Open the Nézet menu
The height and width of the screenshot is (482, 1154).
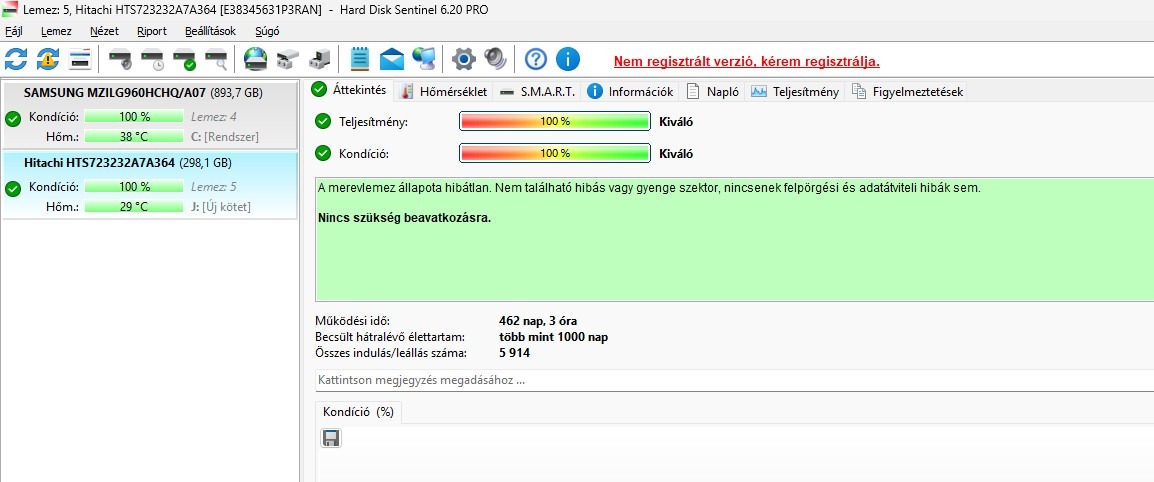click(x=104, y=32)
